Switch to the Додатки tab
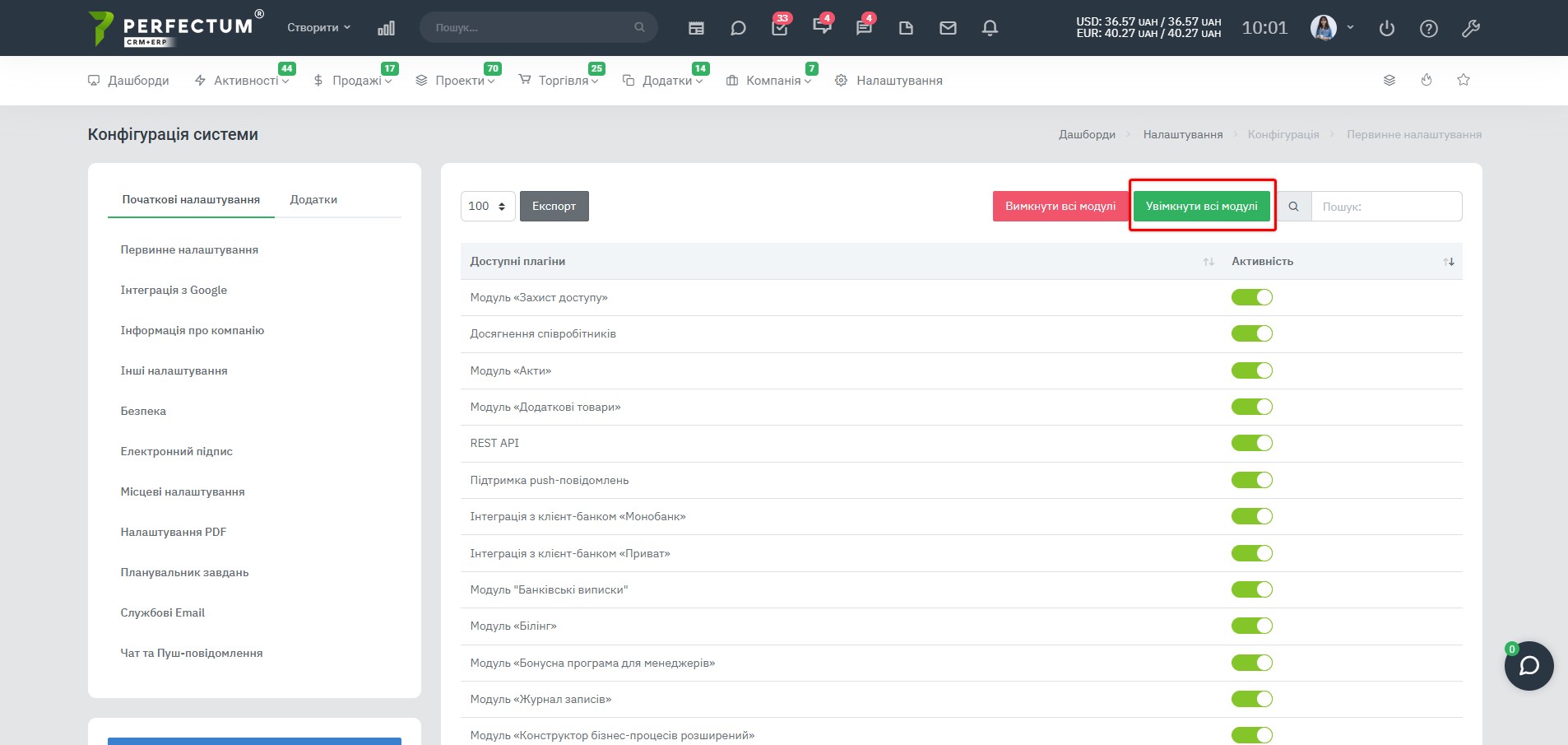Viewport: 1568px width, 745px height. click(313, 199)
